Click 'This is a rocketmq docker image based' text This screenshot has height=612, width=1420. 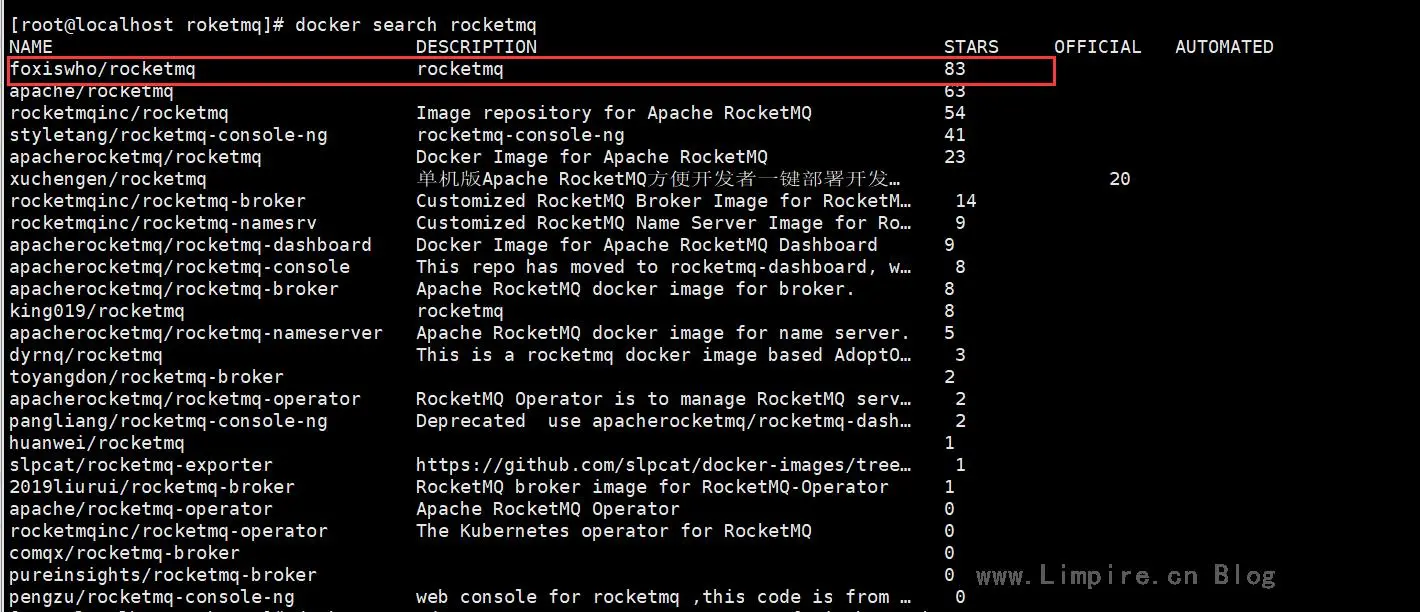[x=664, y=355]
